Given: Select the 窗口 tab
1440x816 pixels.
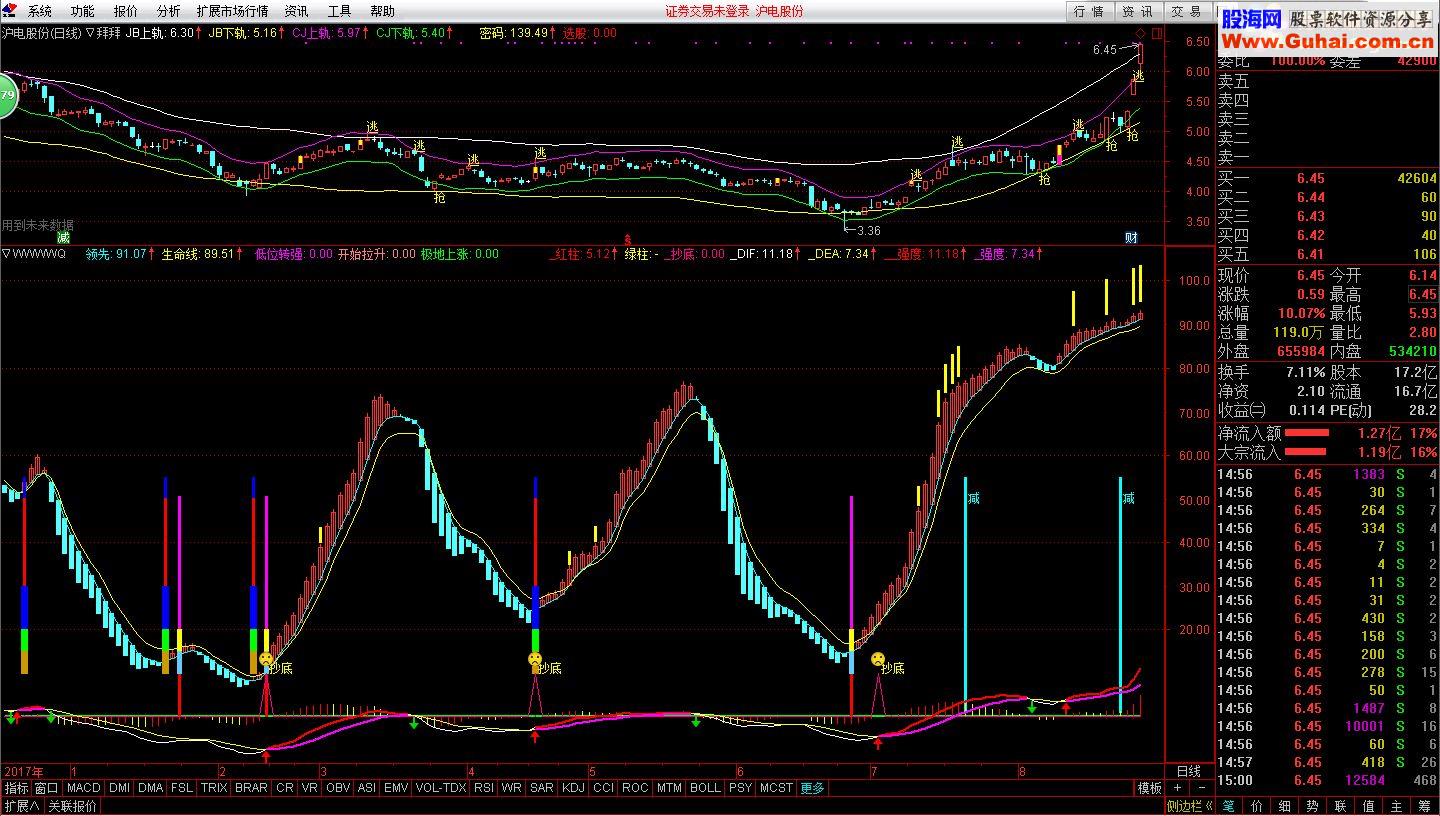Looking at the screenshot, I should pos(46,788).
